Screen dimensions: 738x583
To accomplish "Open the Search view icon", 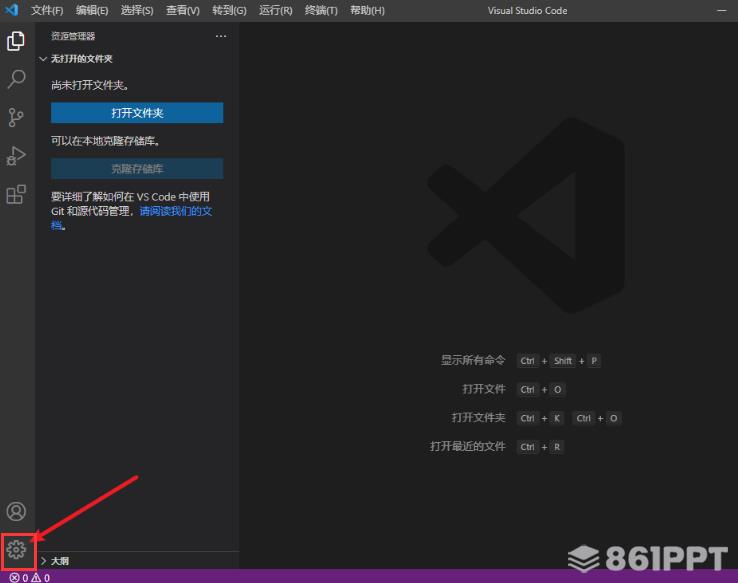I will [x=16, y=80].
